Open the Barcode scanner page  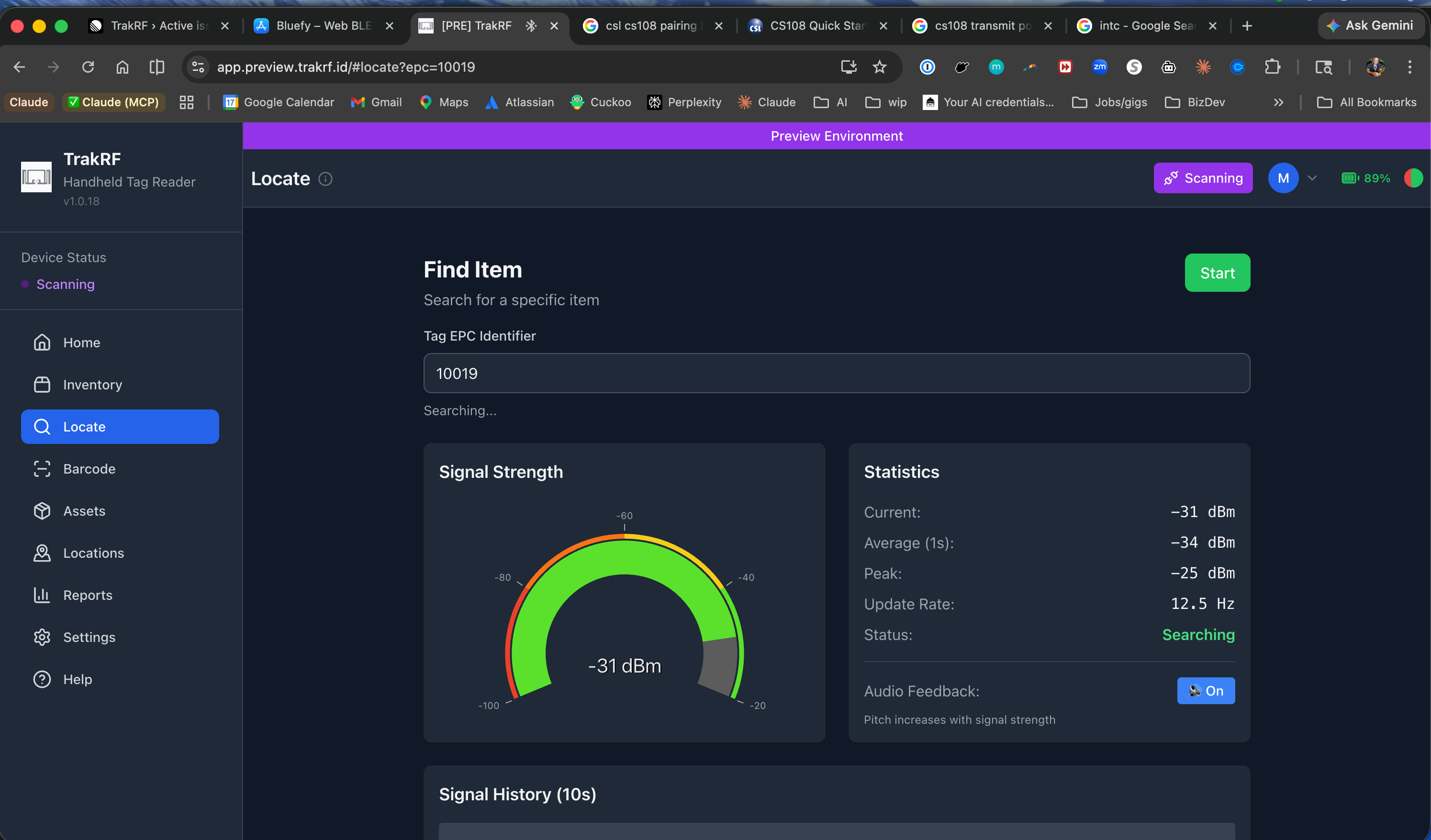89,469
